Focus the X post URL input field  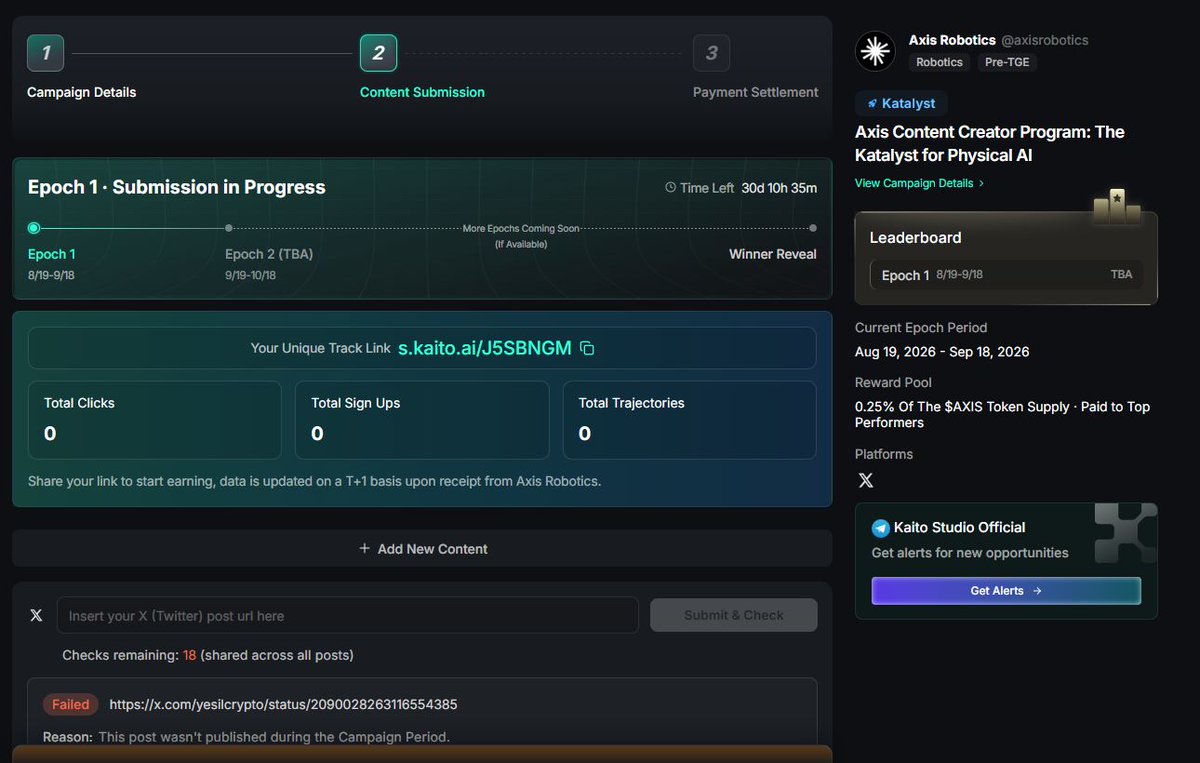pyautogui.click(x=348, y=615)
